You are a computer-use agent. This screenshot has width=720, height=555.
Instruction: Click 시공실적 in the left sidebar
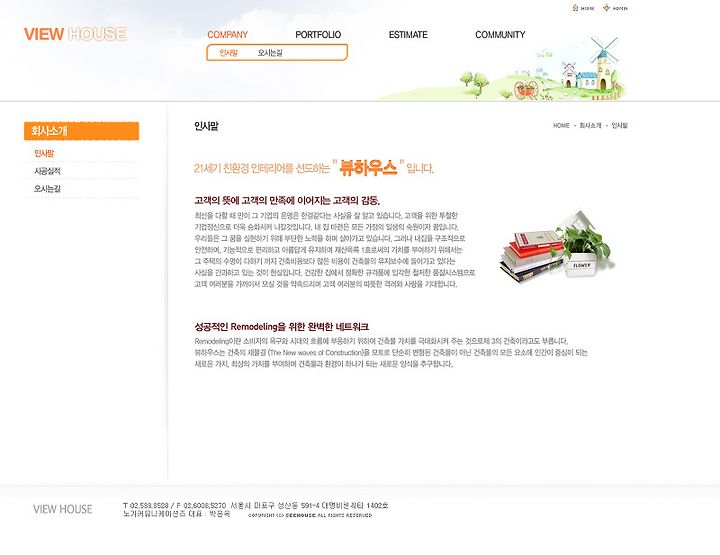click(47, 171)
